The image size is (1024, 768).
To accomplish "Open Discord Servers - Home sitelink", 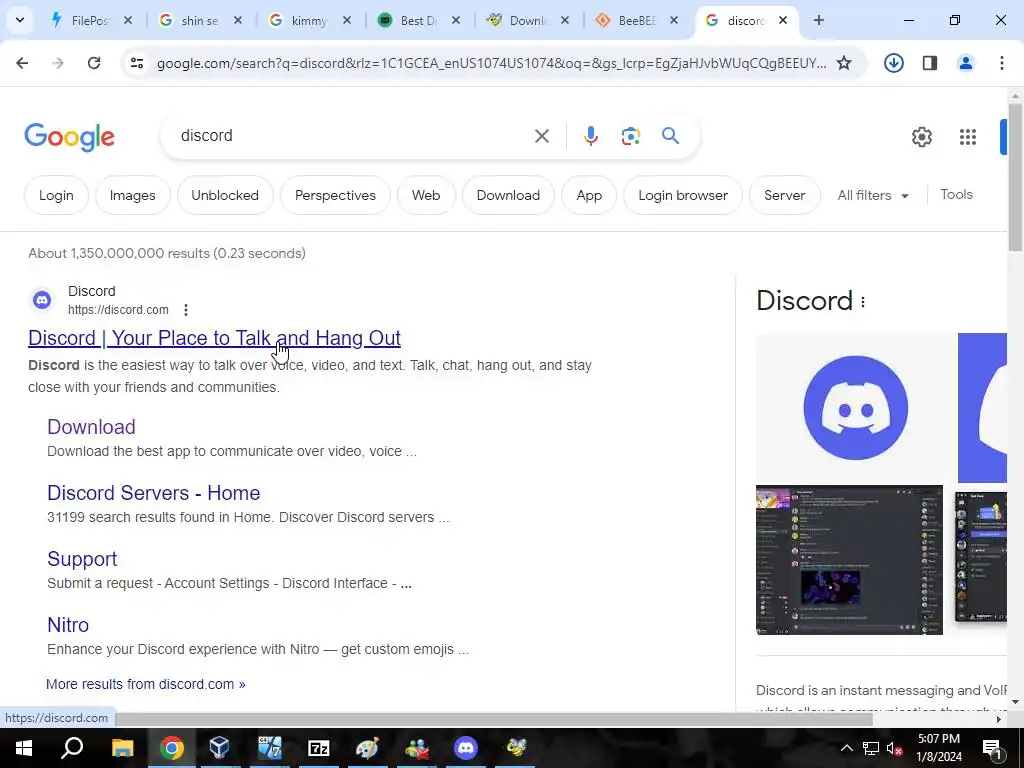I will [153, 493].
